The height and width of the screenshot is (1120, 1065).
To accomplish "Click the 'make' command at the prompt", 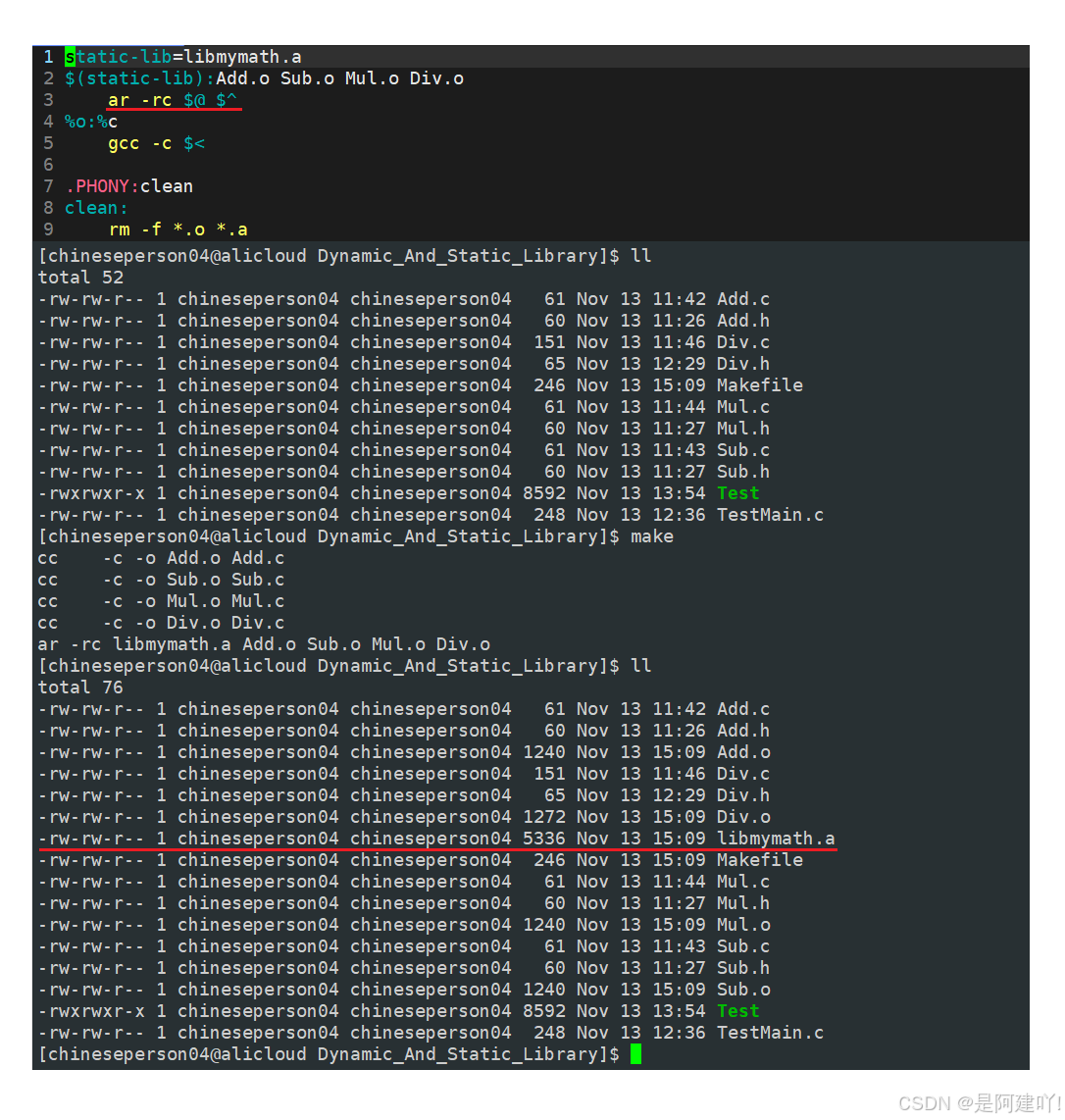I will click(652, 536).
